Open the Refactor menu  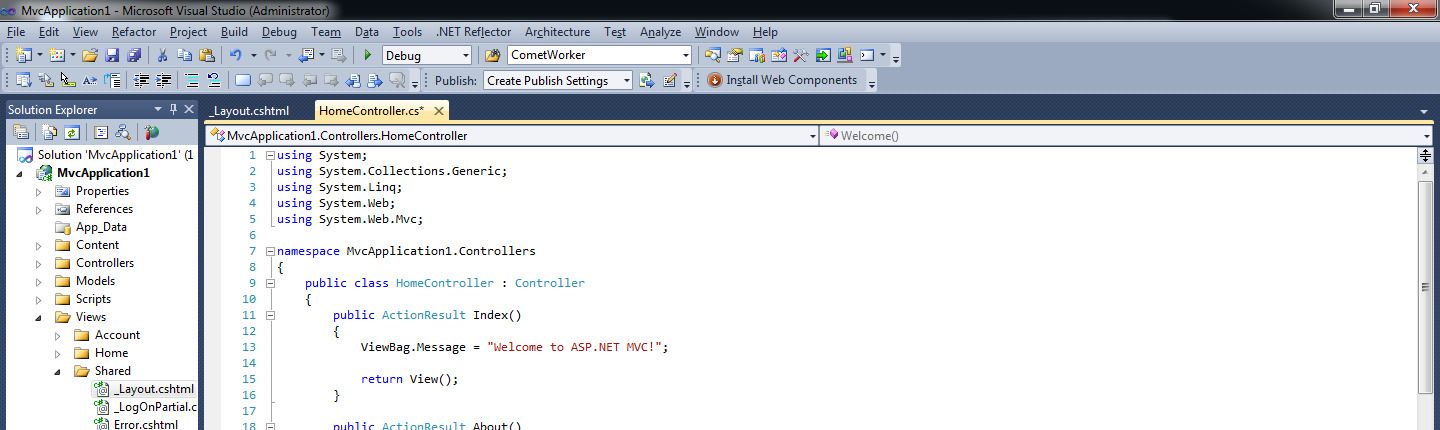coord(133,32)
